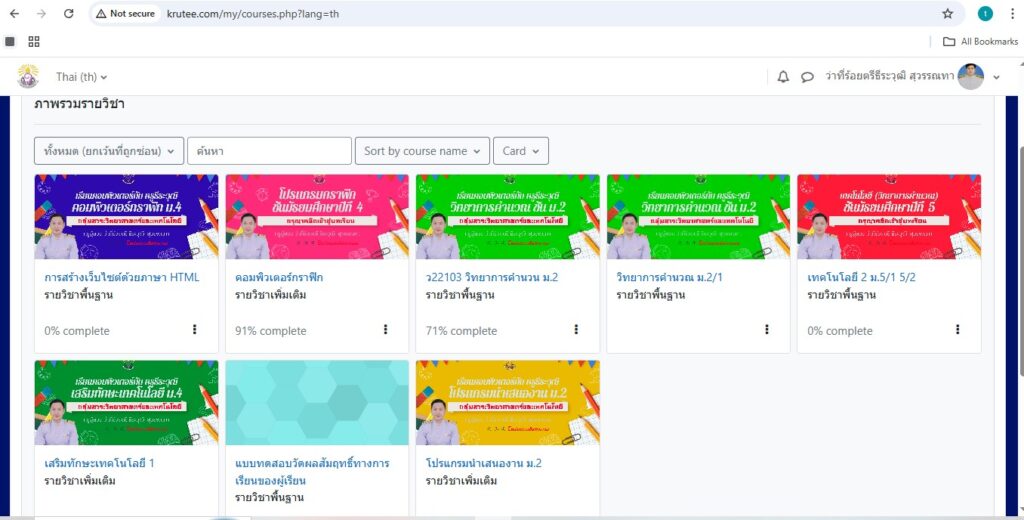The image size is (1024, 520).
Task: Open the user profile menu arrow
Action: point(996,77)
